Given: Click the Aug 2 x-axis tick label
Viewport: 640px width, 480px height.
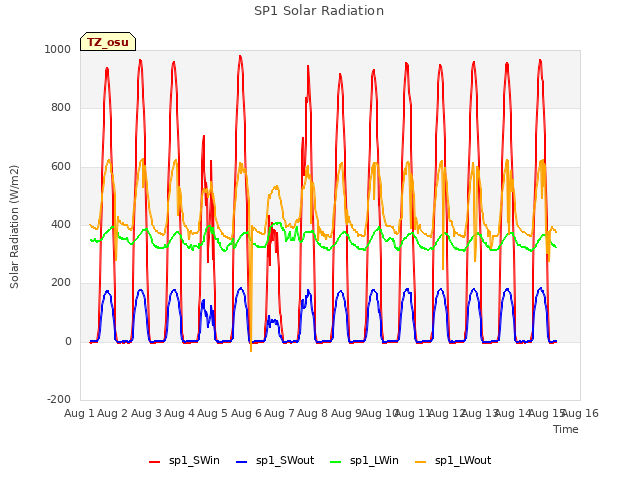Looking at the screenshot, I should pyautogui.click(x=113, y=413).
